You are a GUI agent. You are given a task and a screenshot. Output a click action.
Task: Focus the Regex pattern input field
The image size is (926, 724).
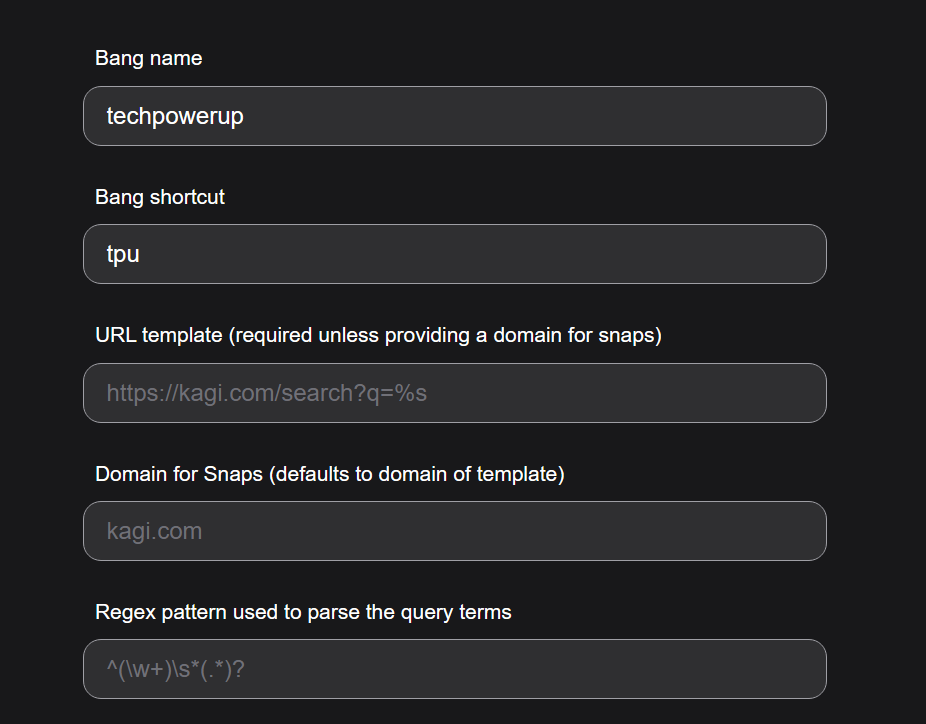coord(454,669)
